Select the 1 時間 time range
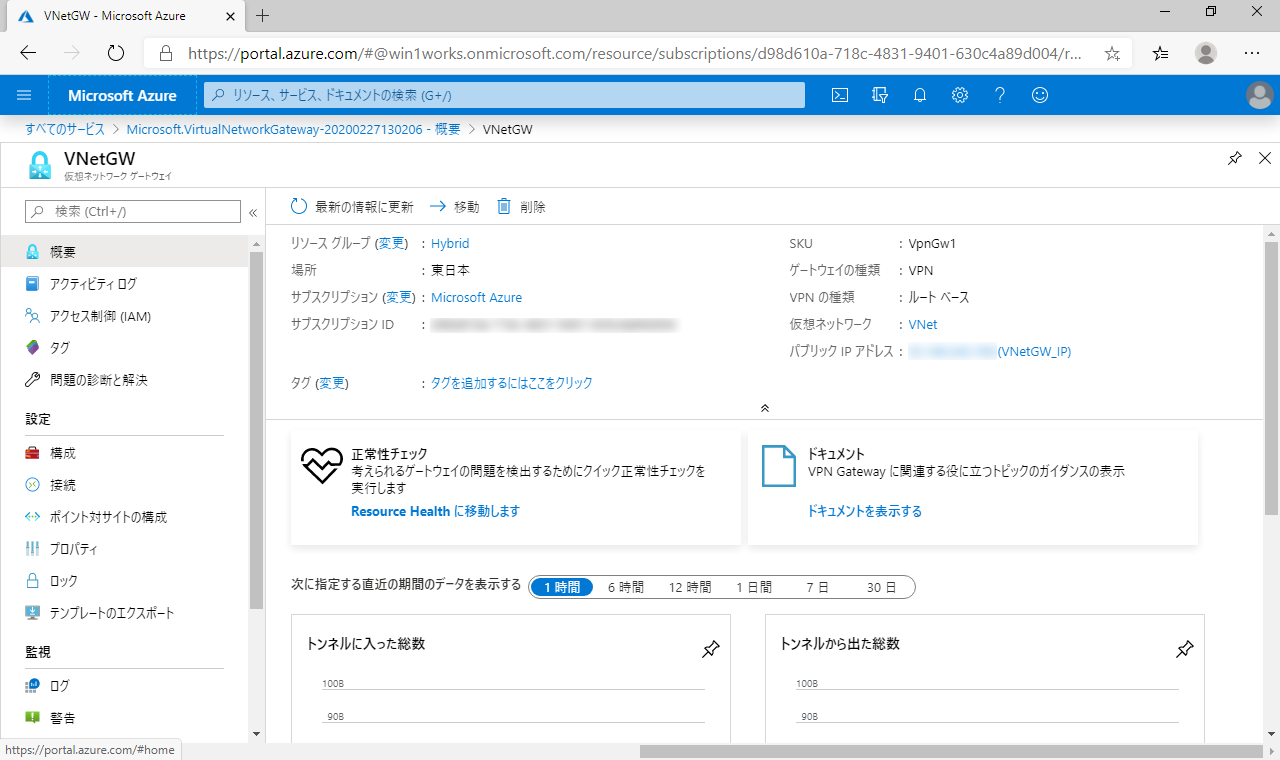 click(562, 587)
